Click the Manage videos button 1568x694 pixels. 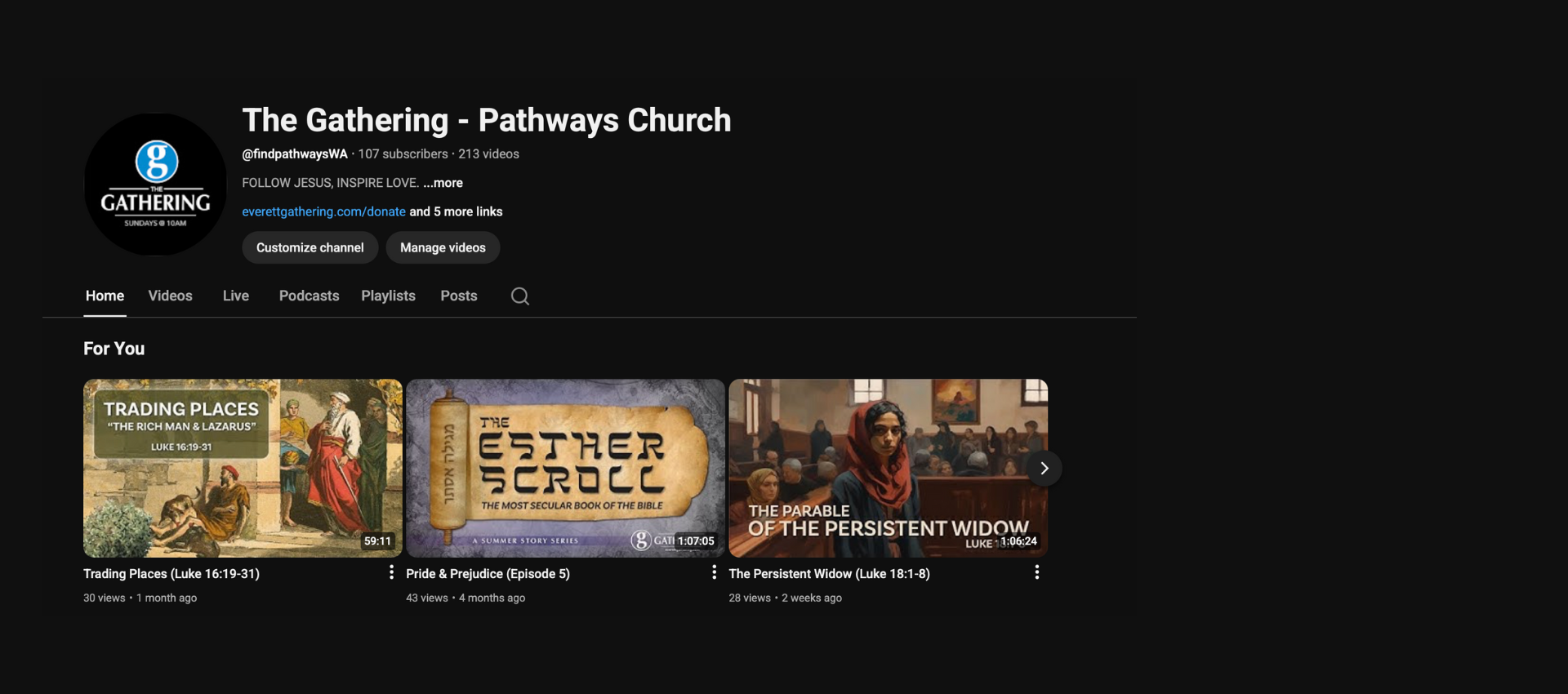[443, 247]
